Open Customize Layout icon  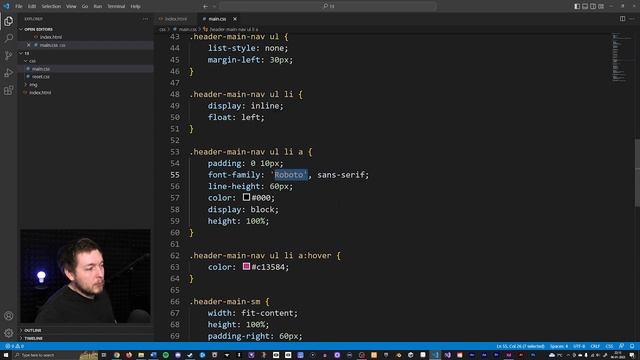[601, 6]
